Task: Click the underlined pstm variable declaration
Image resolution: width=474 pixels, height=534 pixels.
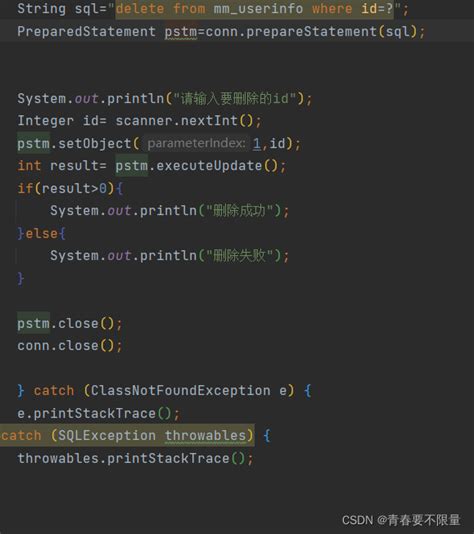Action: tap(181, 32)
